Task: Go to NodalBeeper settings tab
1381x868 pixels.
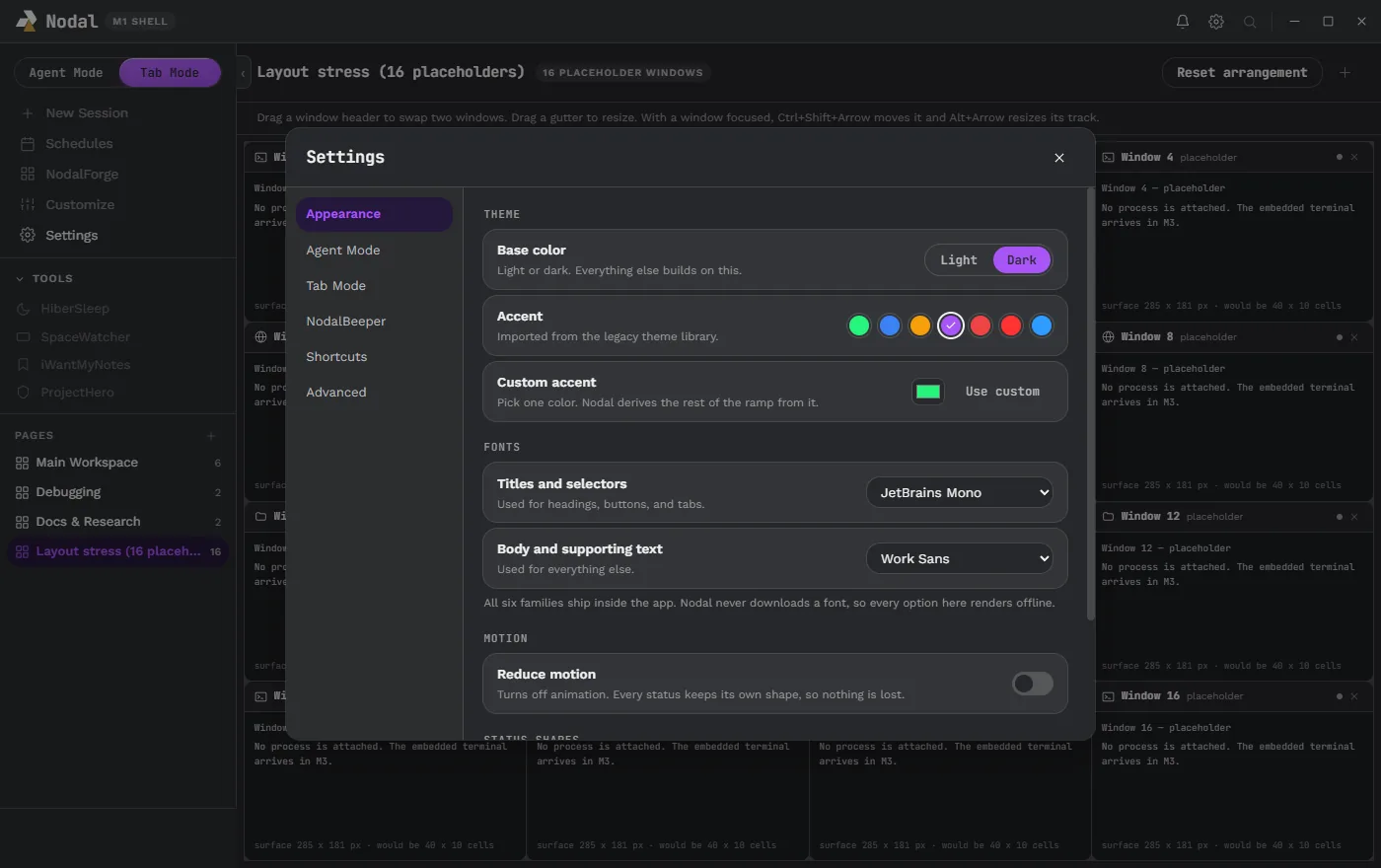Action: point(374,322)
